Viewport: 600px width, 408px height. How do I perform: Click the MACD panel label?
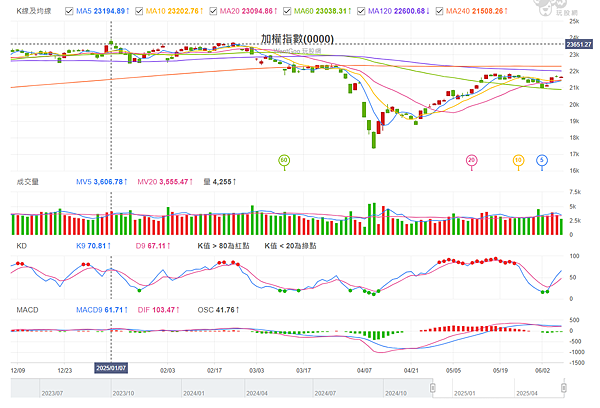pyautogui.click(x=27, y=310)
